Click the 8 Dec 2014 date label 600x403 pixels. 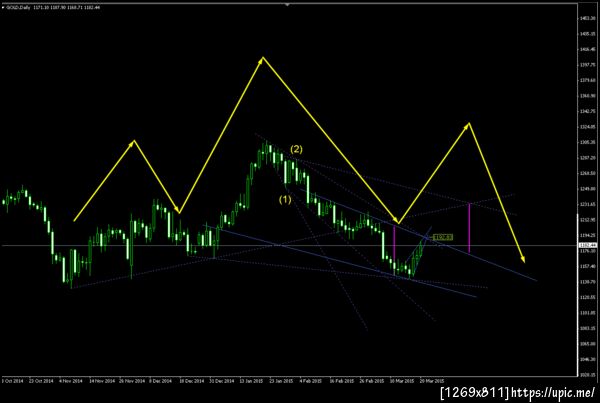click(x=161, y=381)
